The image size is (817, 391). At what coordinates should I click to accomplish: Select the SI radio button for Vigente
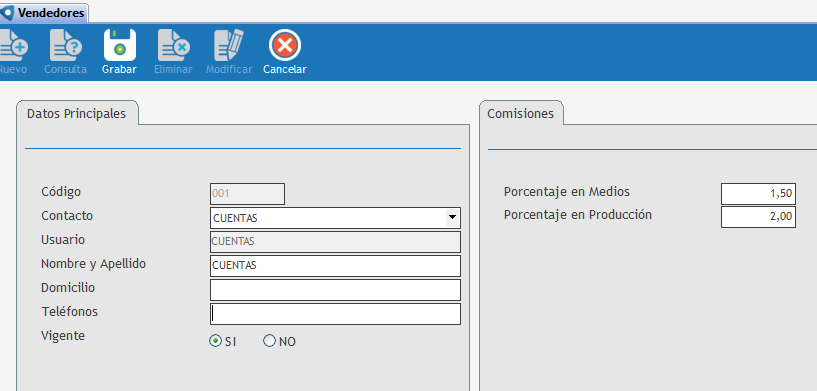click(x=215, y=341)
